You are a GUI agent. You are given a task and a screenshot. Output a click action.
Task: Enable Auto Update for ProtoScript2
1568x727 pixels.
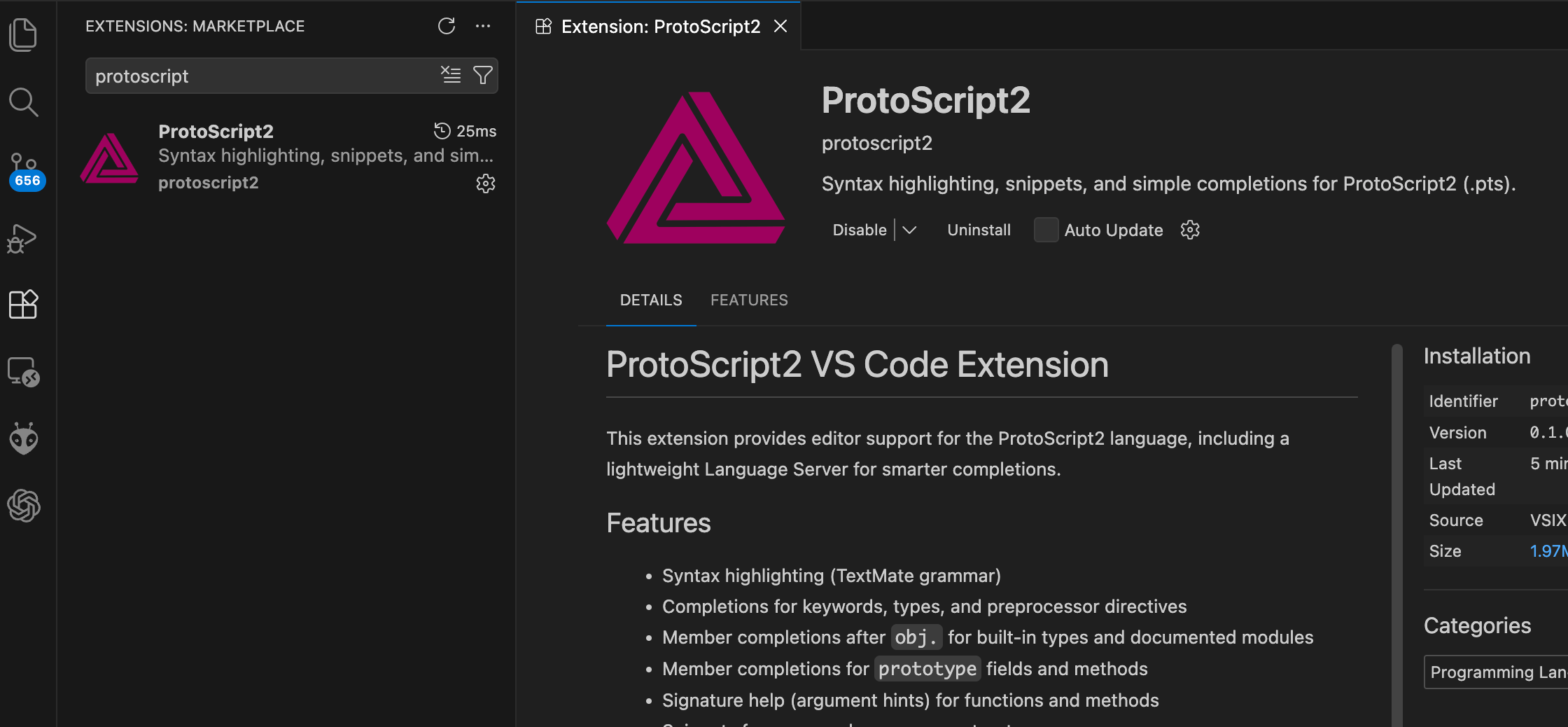[1046, 230]
